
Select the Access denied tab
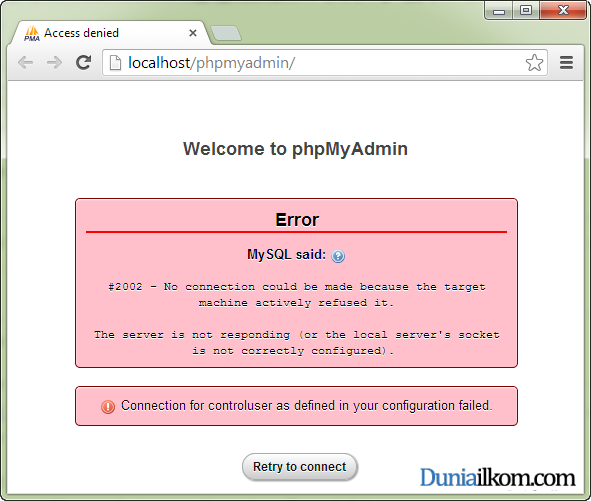click(x=109, y=33)
